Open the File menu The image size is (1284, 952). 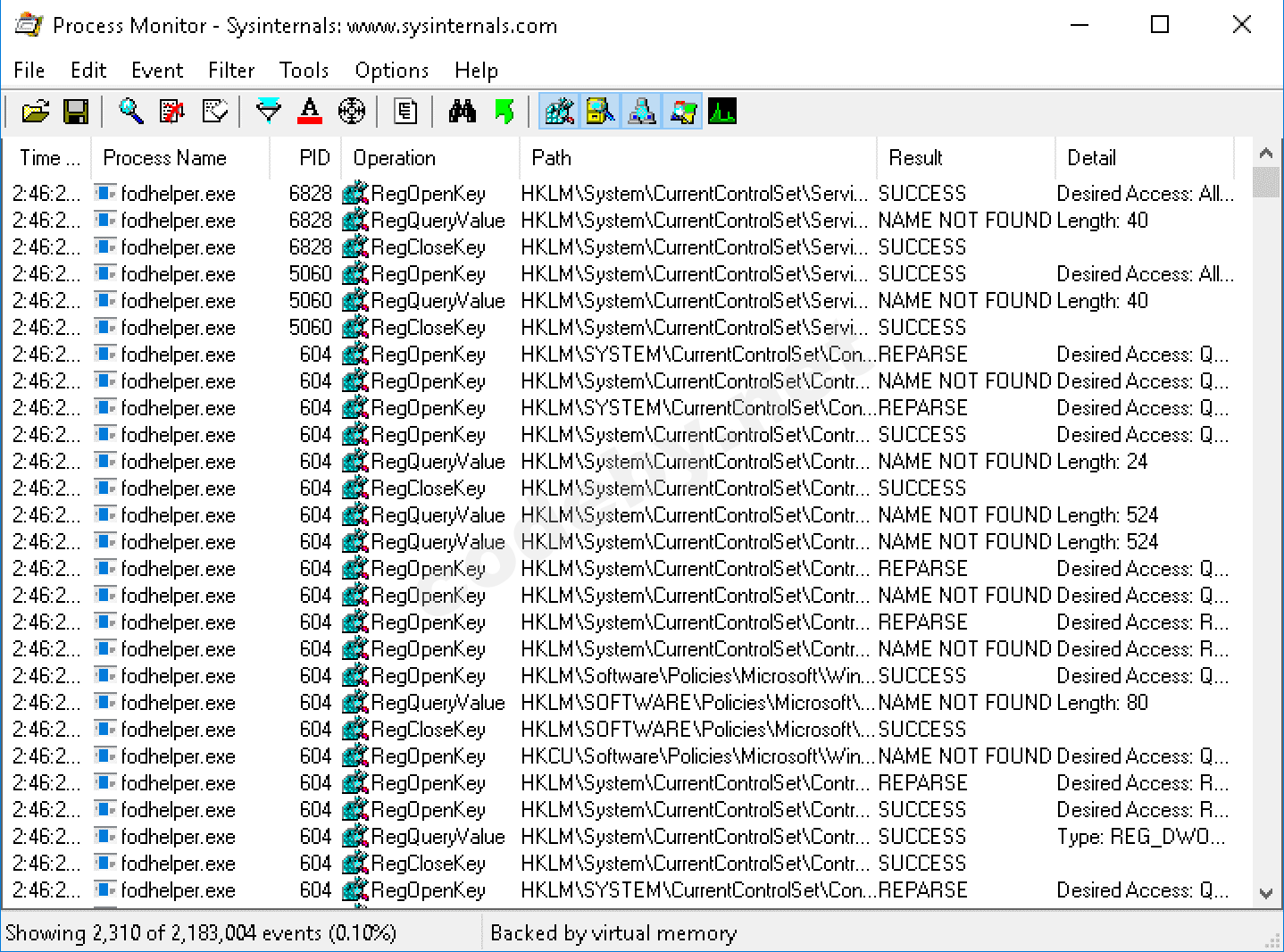pyautogui.click(x=29, y=71)
